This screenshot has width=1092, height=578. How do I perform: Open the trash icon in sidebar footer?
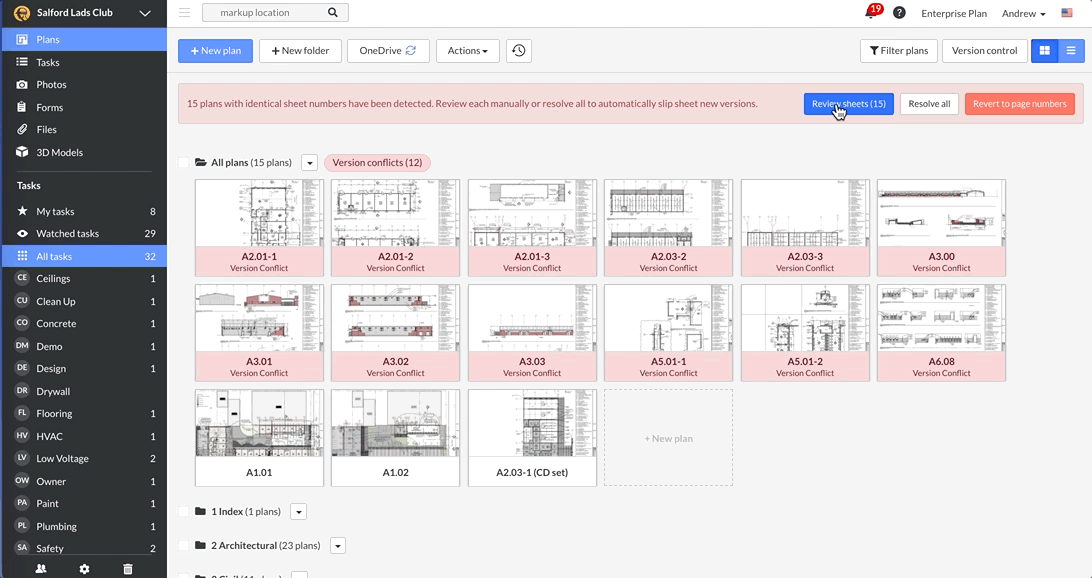pyautogui.click(x=127, y=568)
